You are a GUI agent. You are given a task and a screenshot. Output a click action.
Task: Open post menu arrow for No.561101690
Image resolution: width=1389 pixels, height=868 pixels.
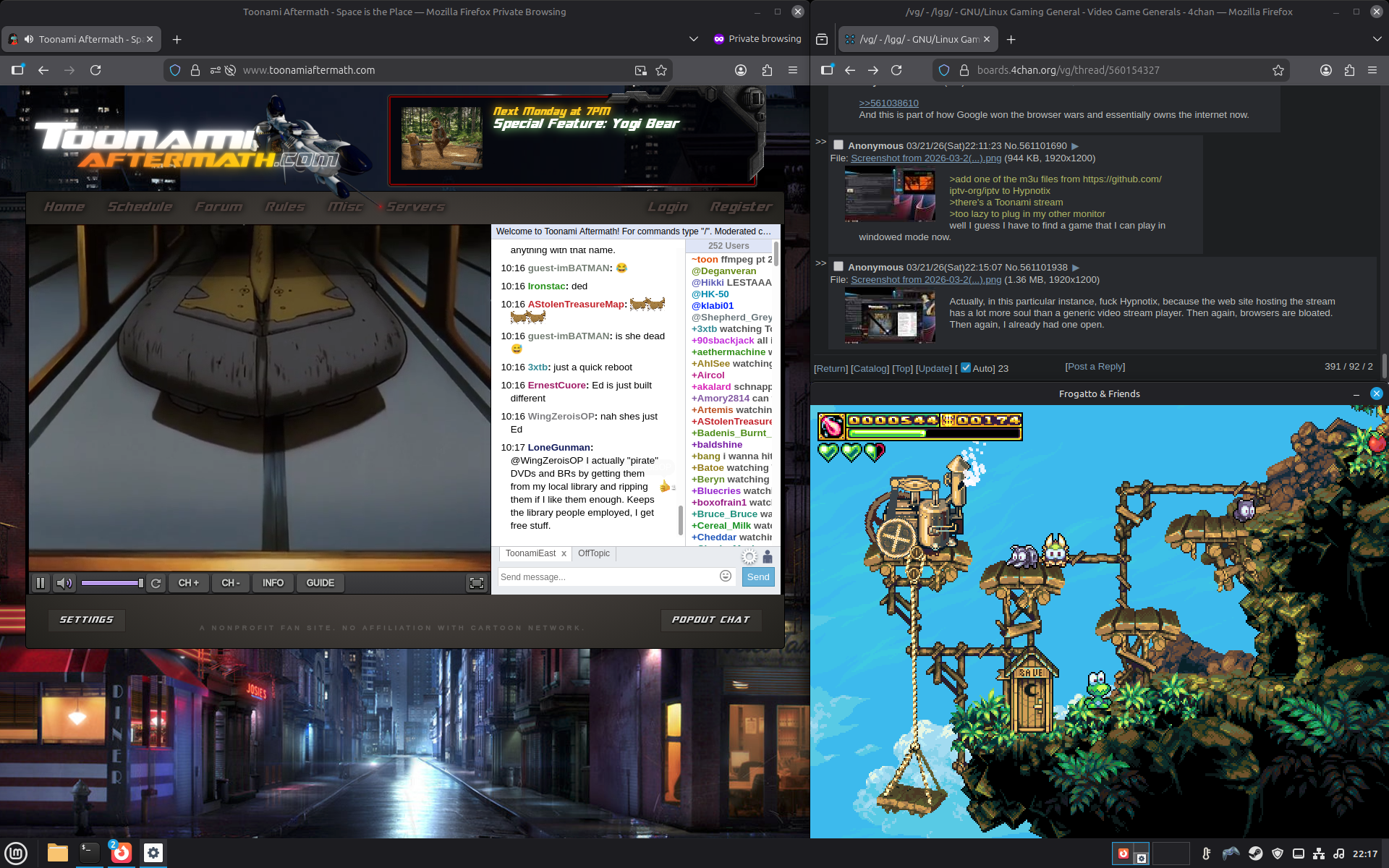tap(1075, 146)
